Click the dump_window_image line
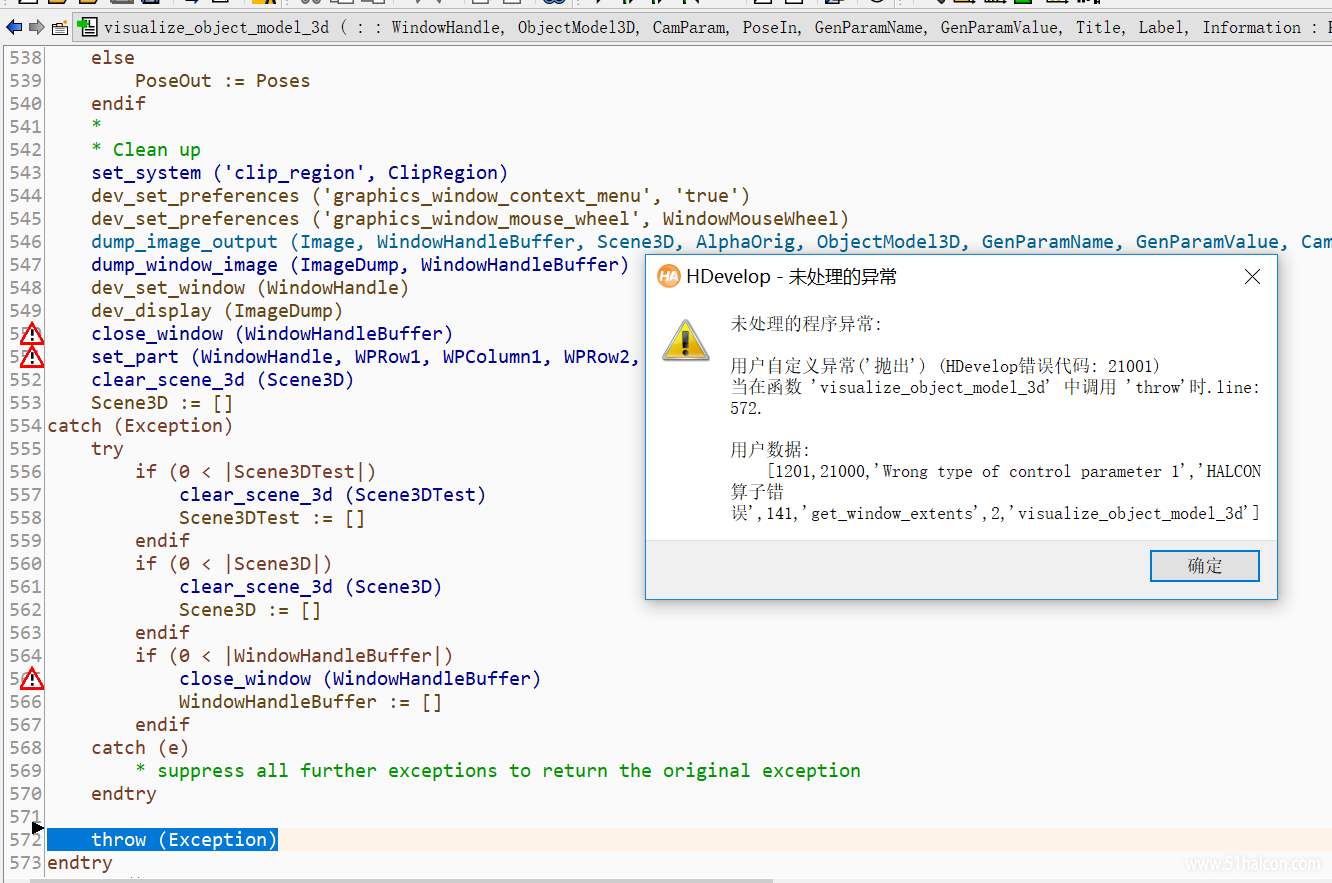The width and height of the screenshot is (1332, 883). click(x=360, y=265)
